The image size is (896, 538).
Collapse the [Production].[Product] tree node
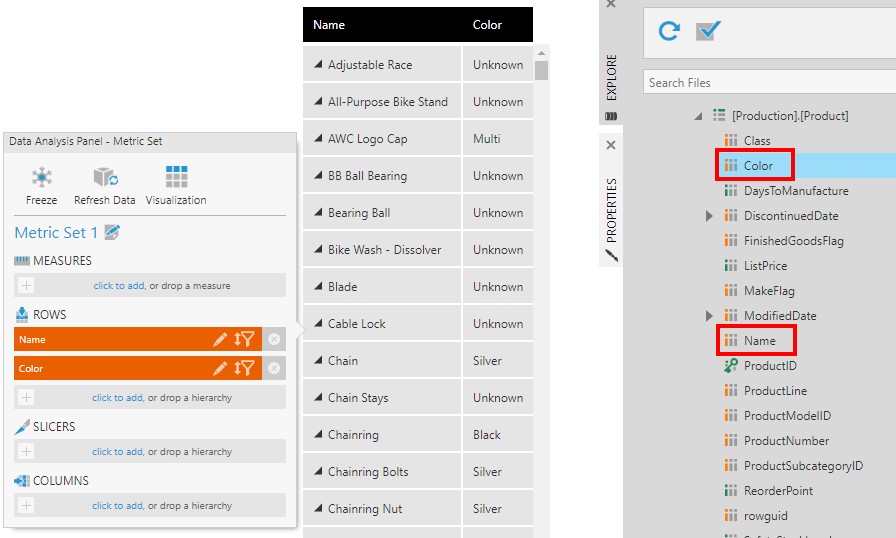(x=698, y=116)
